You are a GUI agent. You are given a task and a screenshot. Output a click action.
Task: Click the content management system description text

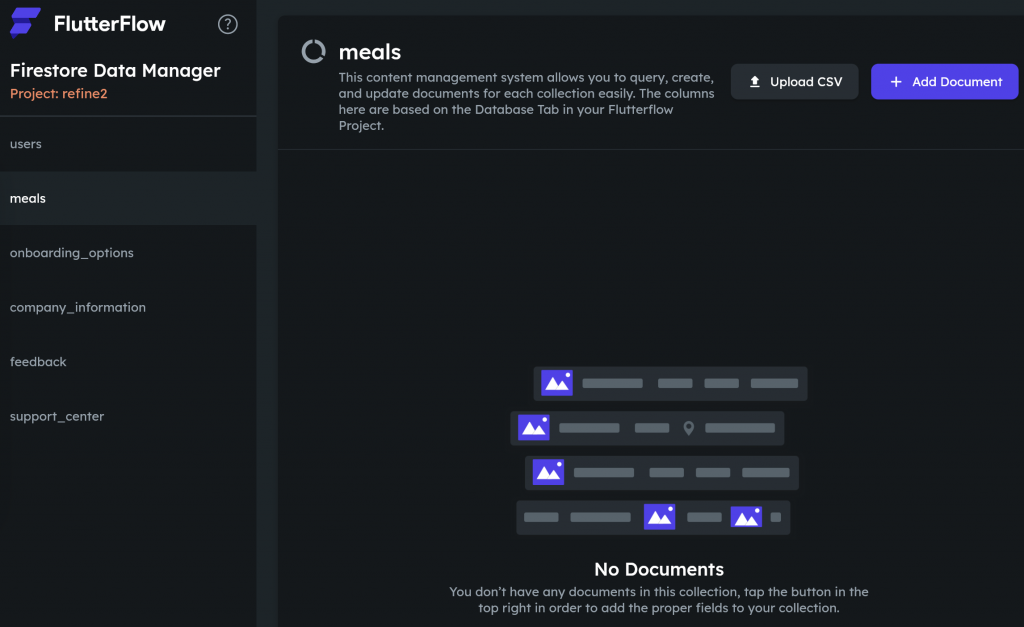pyautogui.click(x=526, y=101)
